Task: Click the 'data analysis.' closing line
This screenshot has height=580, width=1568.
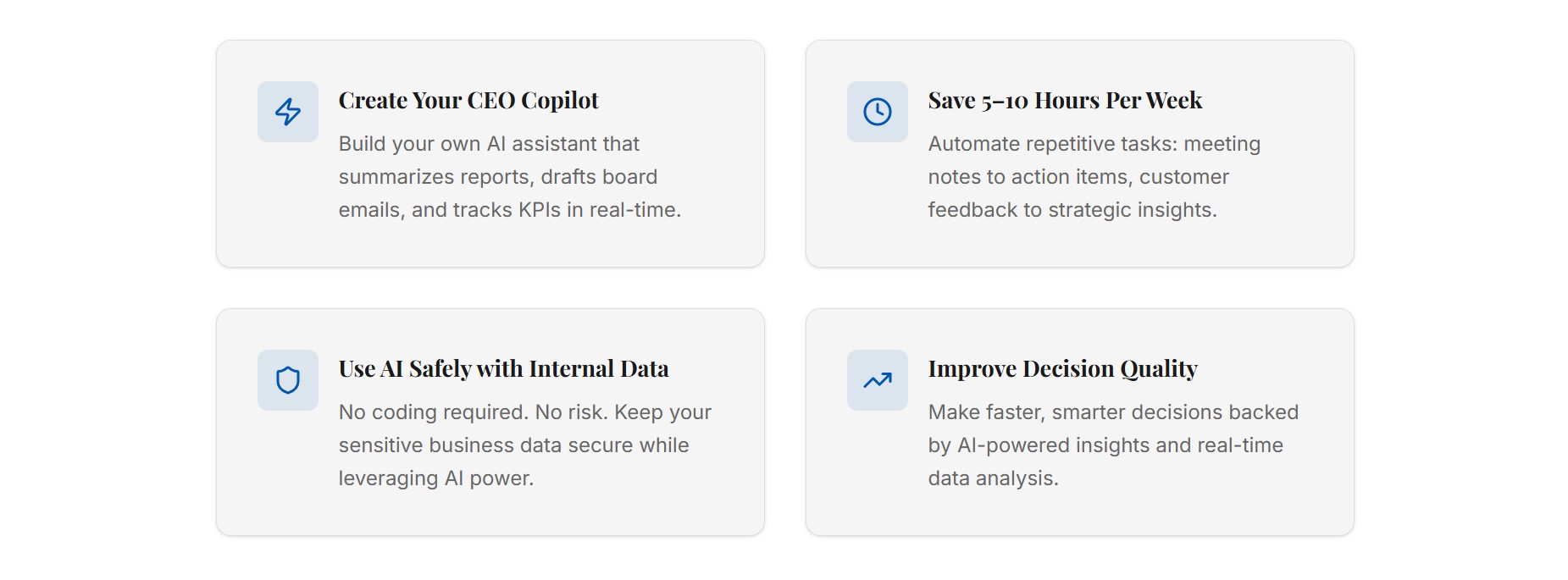Action: click(993, 478)
